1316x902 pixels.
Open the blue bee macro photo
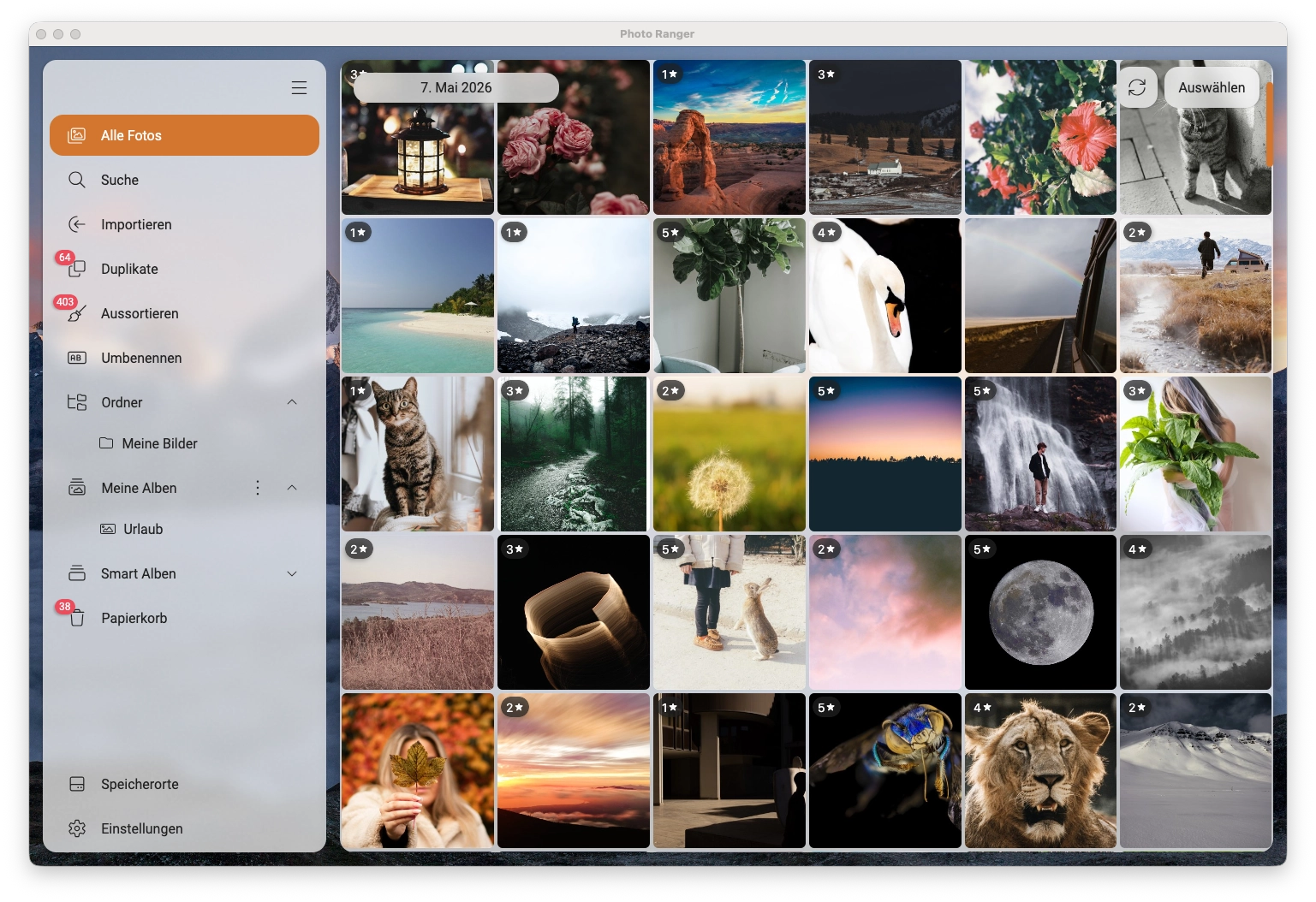click(x=884, y=770)
